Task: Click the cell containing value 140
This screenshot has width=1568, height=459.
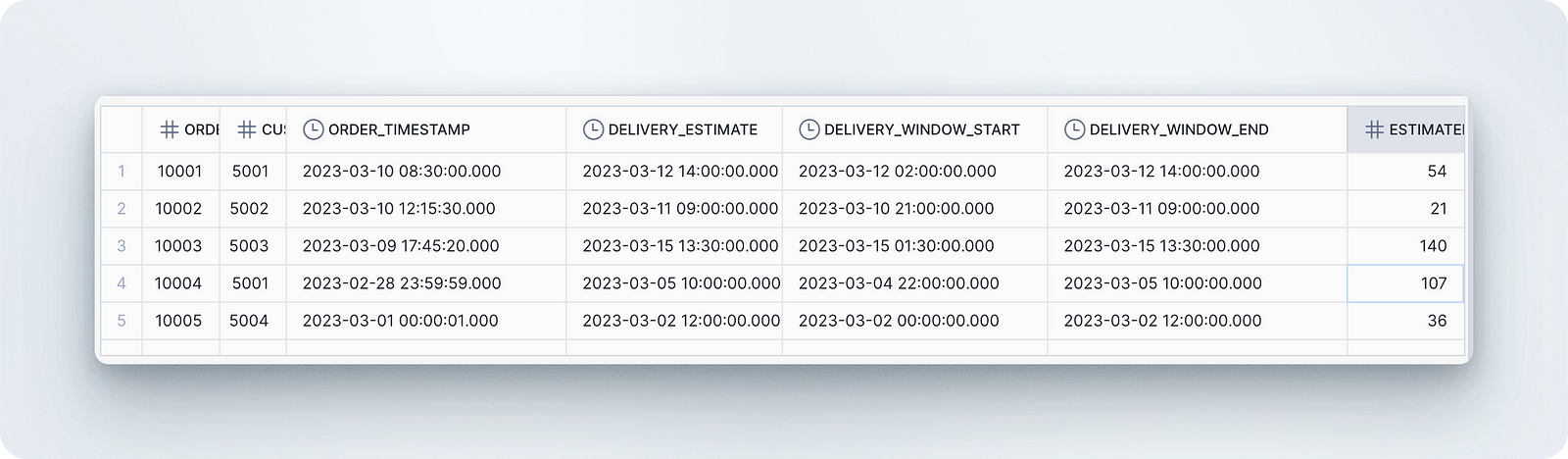Action: point(1406,245)
